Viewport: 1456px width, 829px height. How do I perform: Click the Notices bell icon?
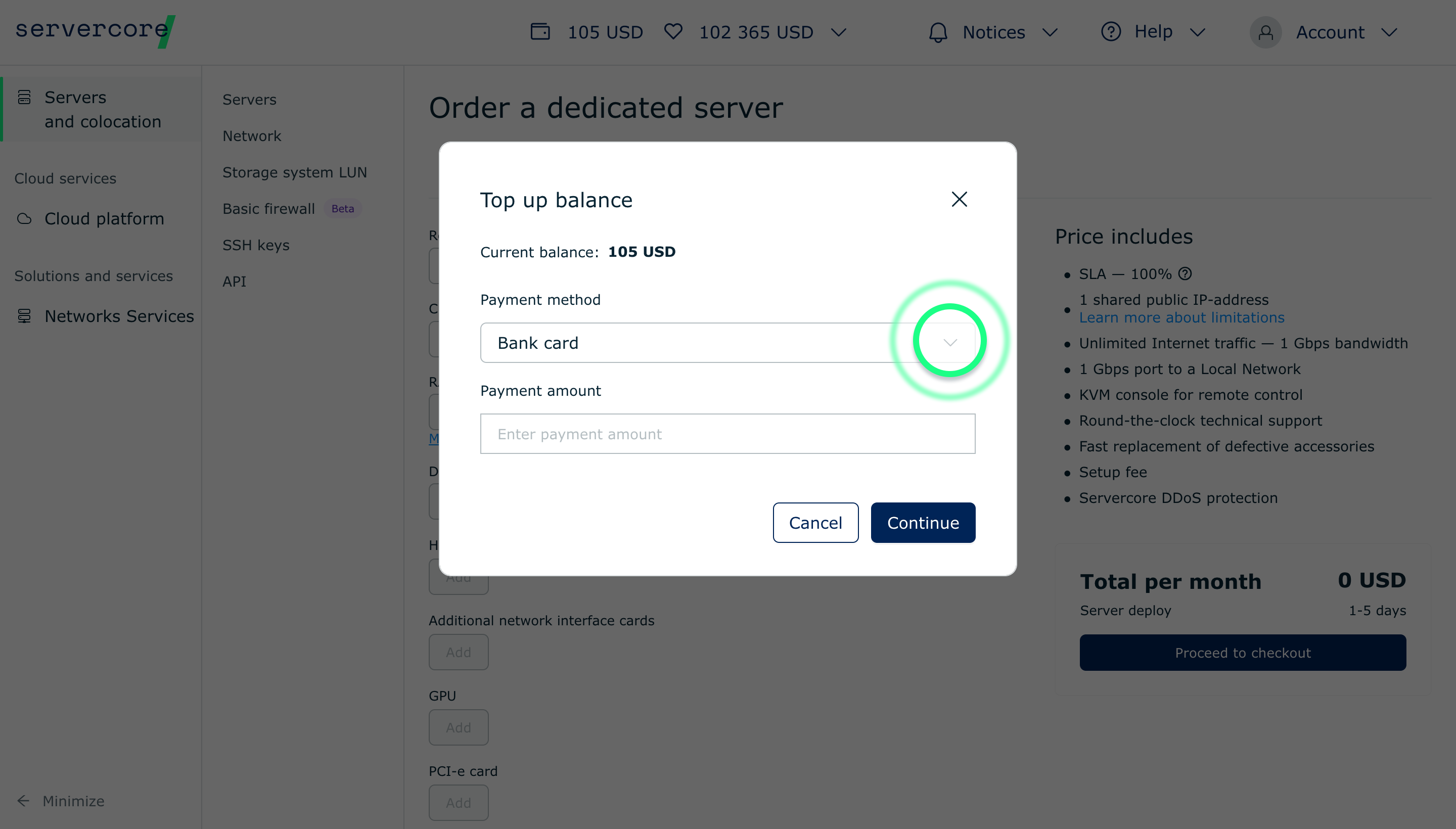(938, 32)
